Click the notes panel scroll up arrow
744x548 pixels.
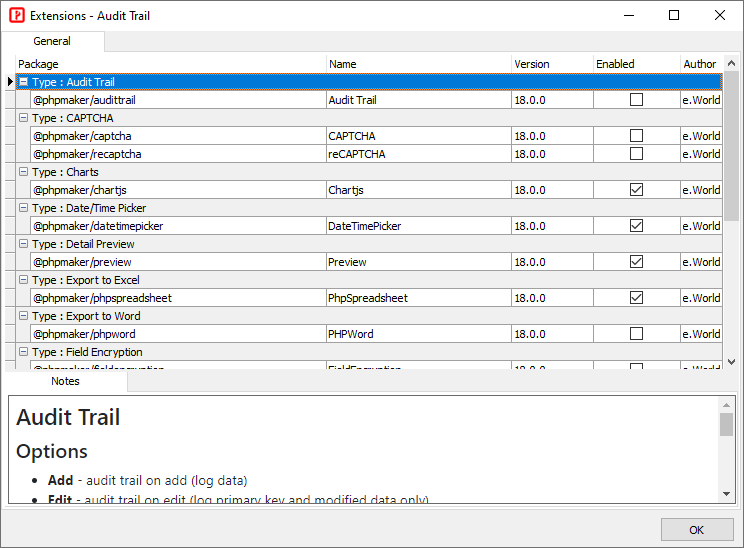click(x=726, y=404)
